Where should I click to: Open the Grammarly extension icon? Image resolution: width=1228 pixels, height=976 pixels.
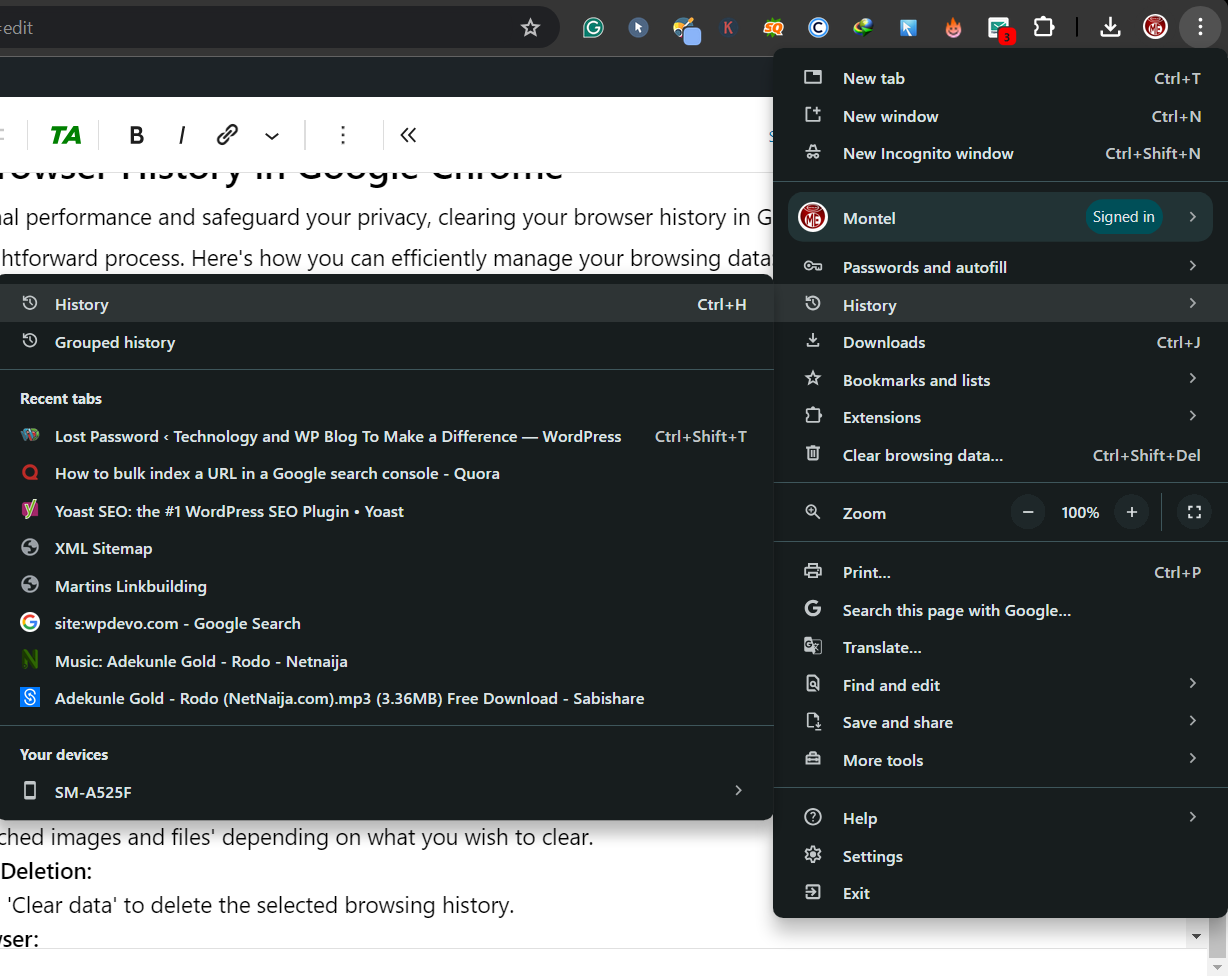[x=593, y=28]
